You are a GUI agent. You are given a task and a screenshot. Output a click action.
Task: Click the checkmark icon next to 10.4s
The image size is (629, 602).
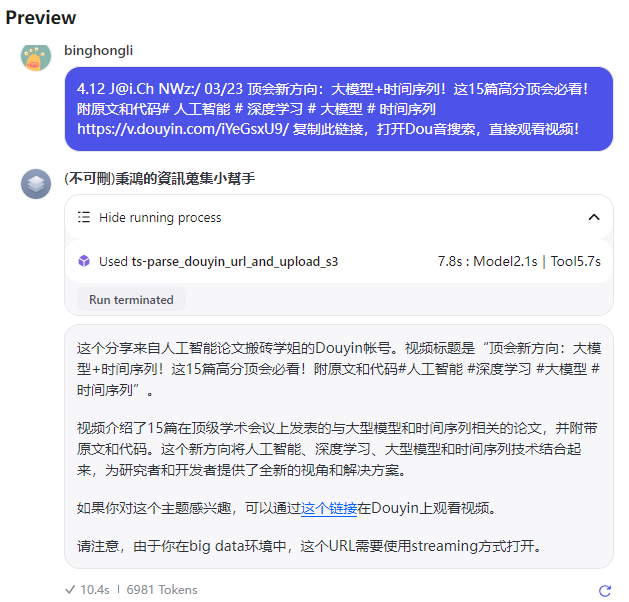click(x=70, y=589)
